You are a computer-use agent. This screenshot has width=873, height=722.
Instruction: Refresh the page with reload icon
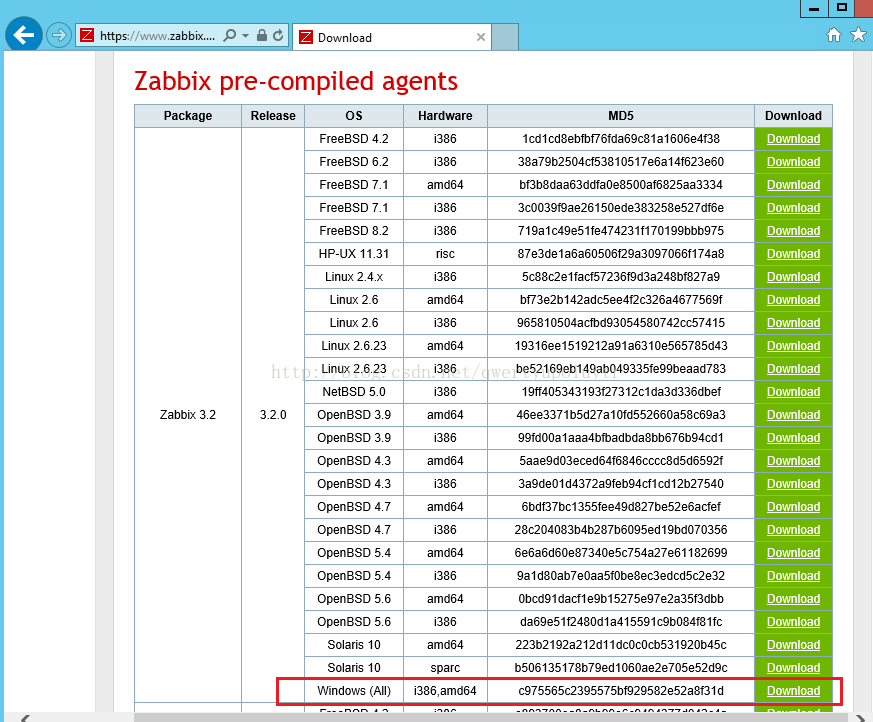pos(278,36)
